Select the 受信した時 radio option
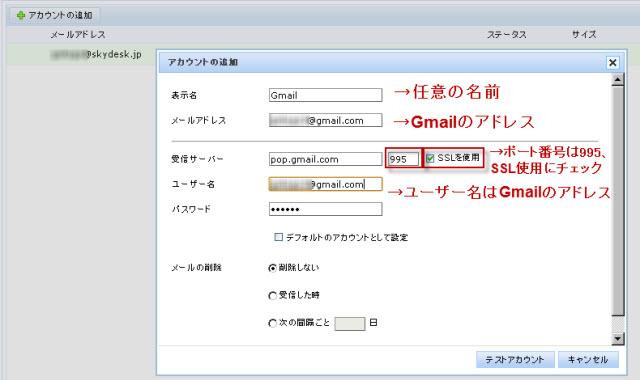640x380 pixels. (x=272, y=295)
